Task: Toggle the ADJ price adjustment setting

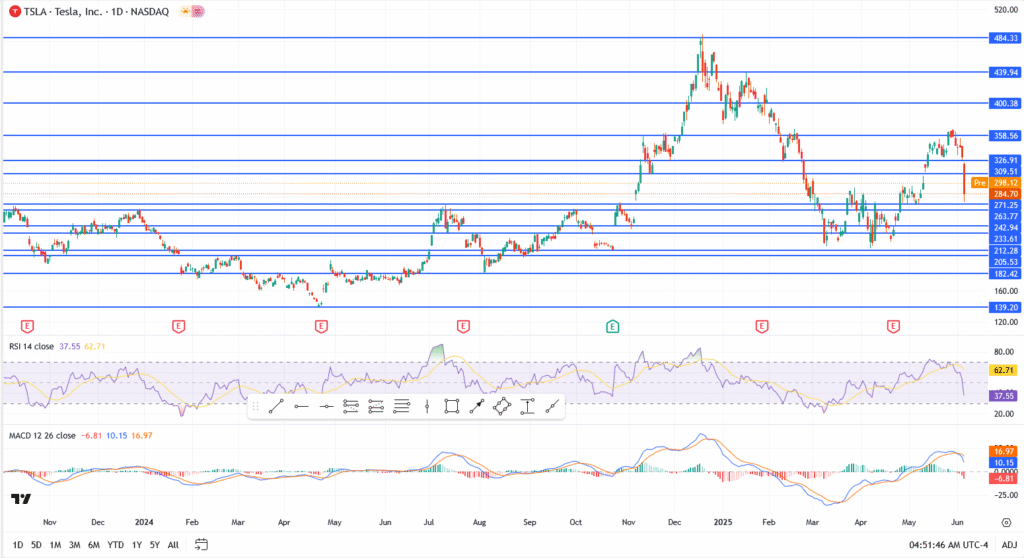Action: click(x=1009, y=545)
